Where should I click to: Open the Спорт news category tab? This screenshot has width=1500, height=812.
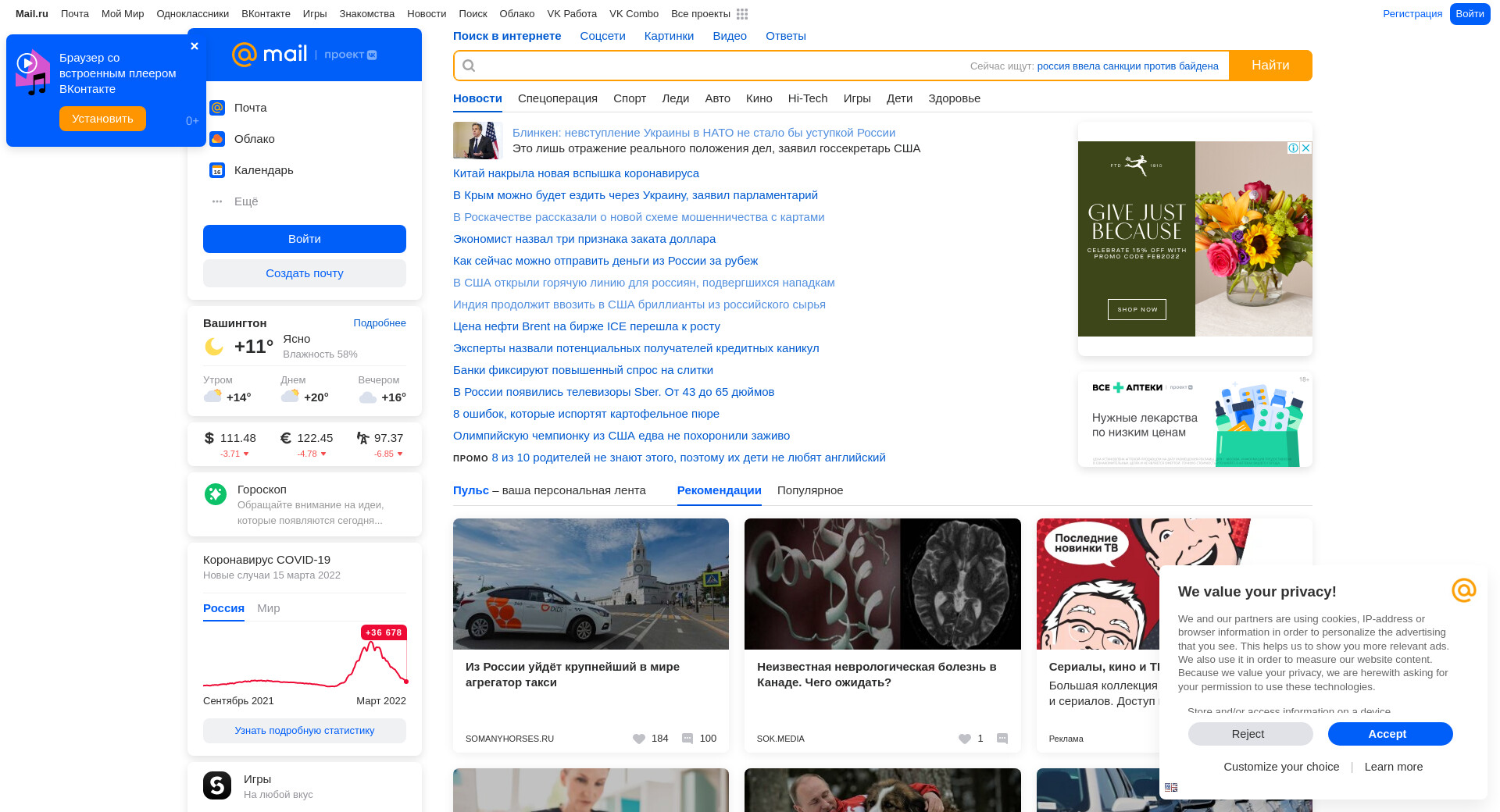[x=629, y=98]
